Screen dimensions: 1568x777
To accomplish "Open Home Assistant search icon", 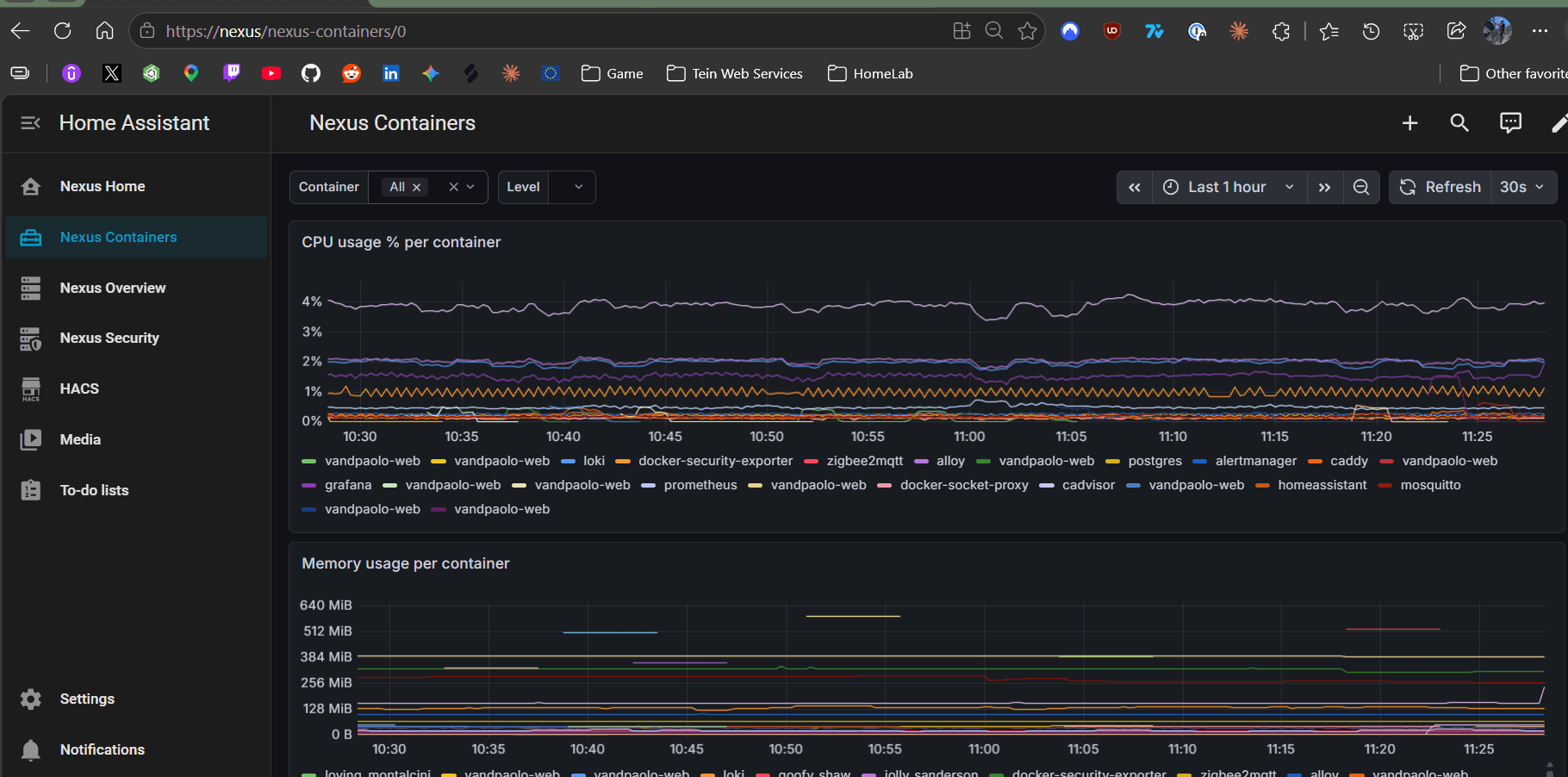I will point(1459,123).
